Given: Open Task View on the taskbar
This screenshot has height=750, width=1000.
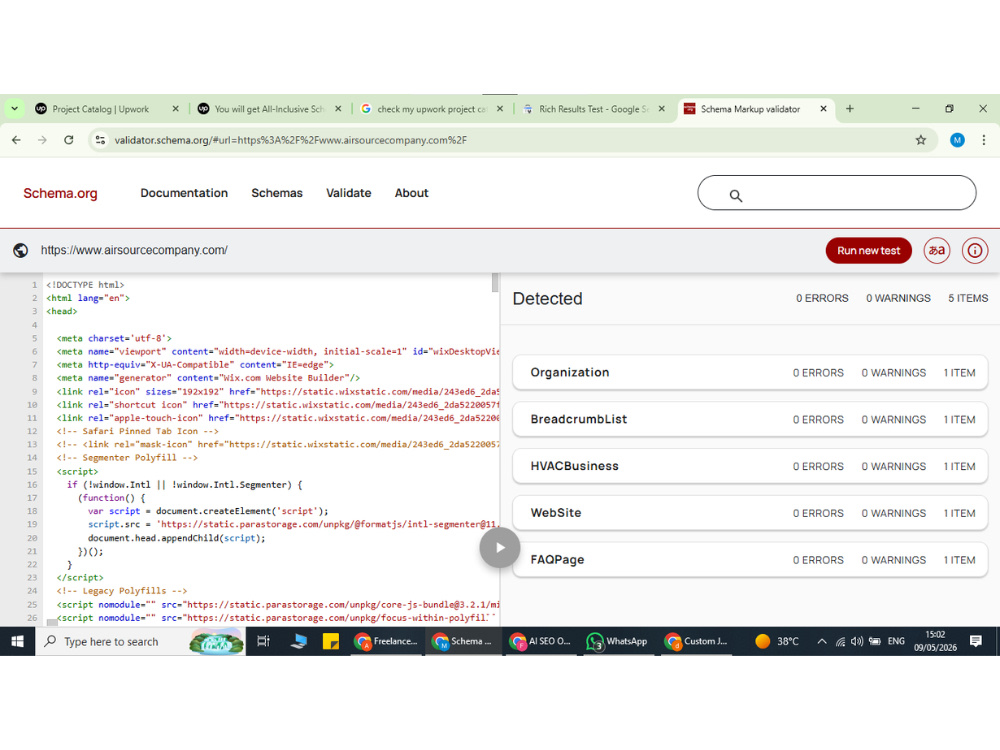Looking at the screenshot, I should coord(263,642).
